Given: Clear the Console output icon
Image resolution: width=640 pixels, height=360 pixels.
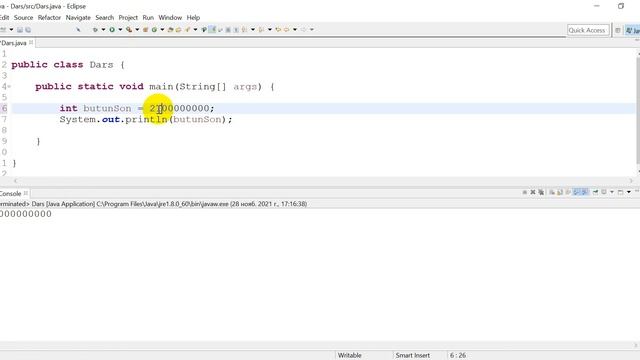Looking at the screenshot, I should point(551,192).
